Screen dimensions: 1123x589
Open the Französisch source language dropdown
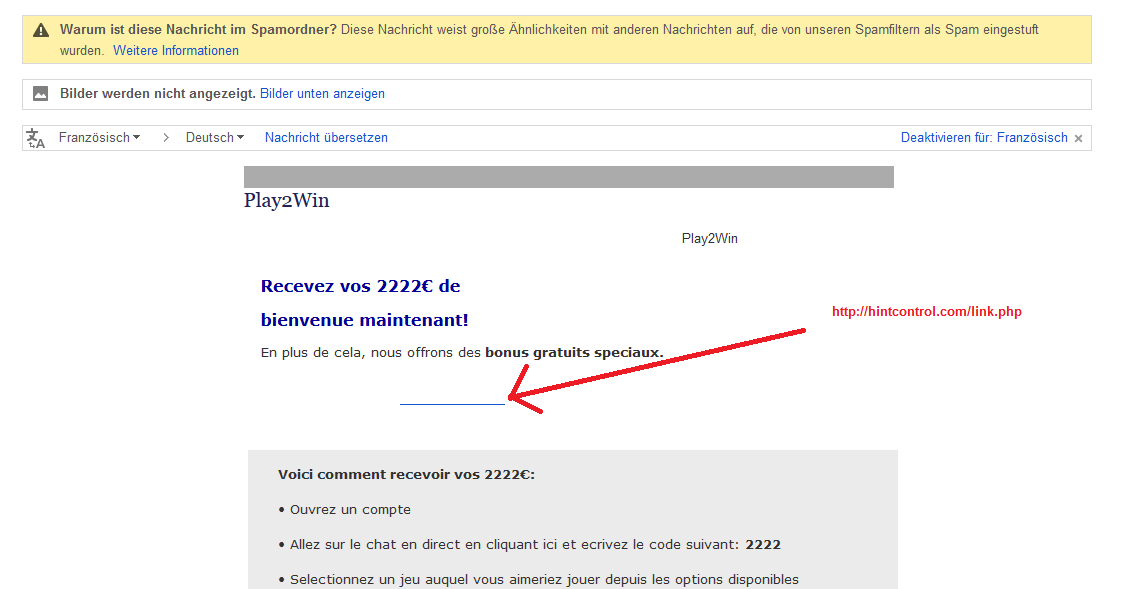pos(99,137)
